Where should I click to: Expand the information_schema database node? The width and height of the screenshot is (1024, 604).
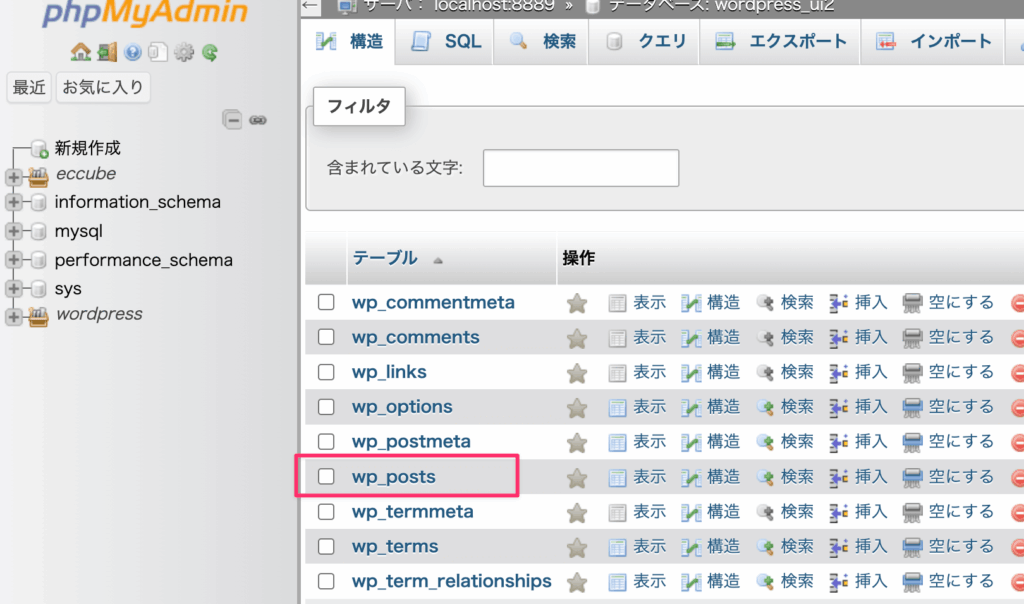(x=14, y=203)
